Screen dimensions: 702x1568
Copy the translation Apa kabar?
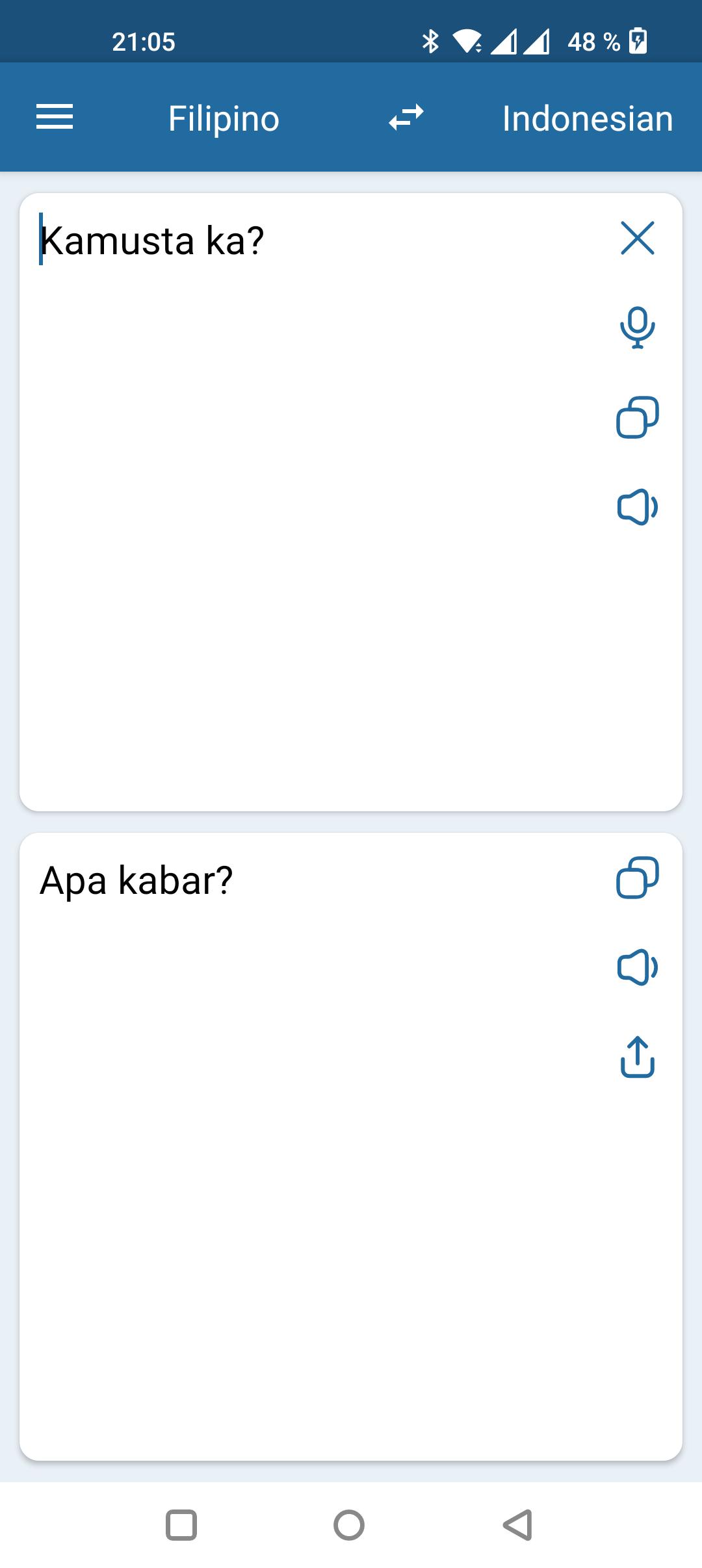(638, 878)
